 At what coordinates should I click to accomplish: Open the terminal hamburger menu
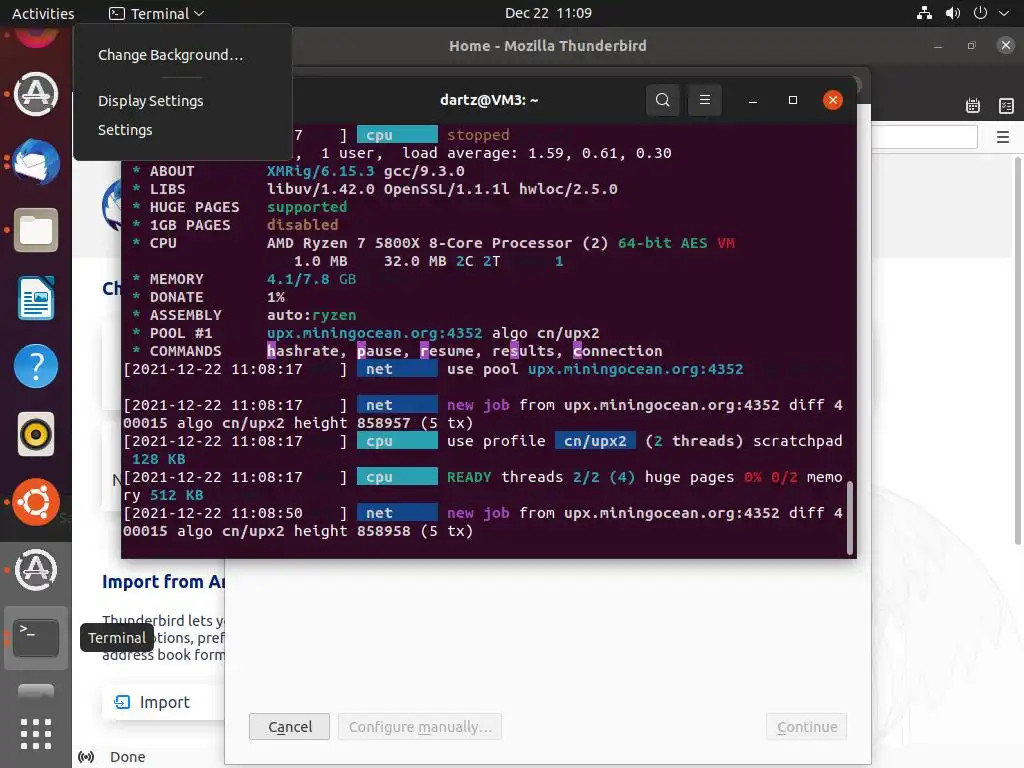point(705,100)
